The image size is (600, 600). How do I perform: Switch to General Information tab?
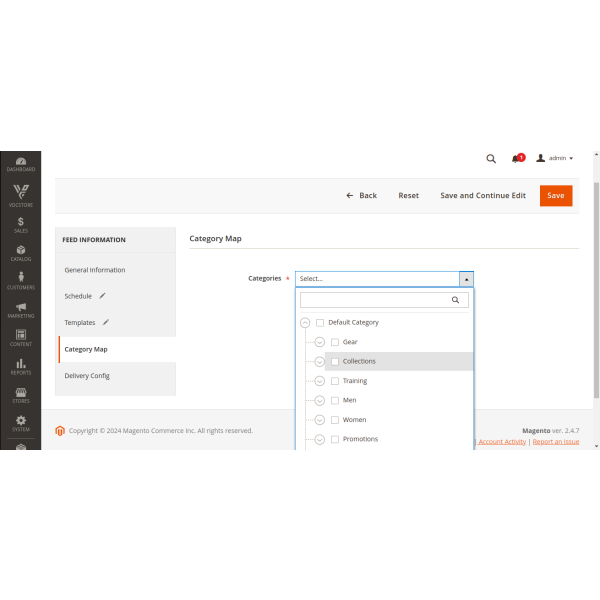pyautogui.click(x=95, y=270)
